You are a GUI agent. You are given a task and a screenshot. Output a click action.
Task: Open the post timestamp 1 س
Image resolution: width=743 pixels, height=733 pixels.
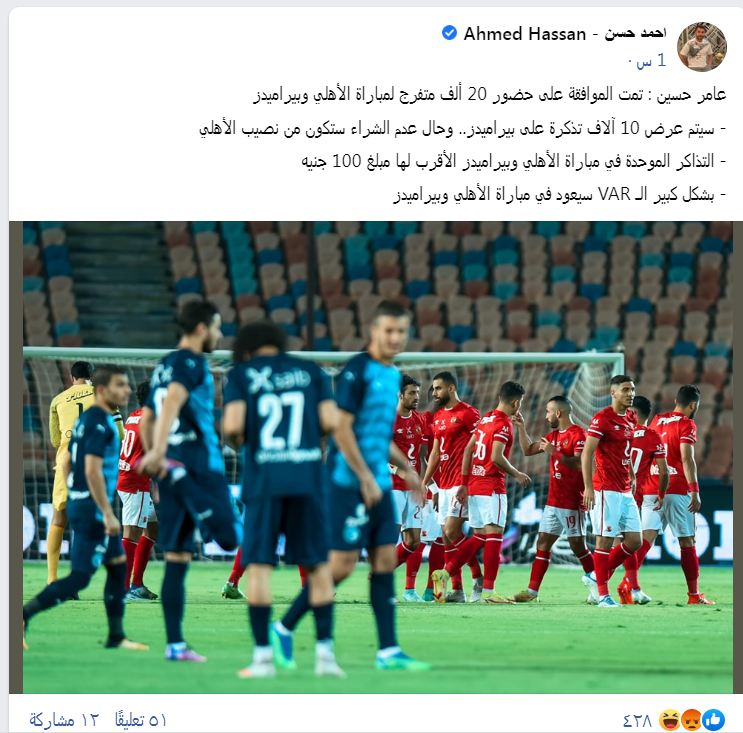(x=652, y=61)
